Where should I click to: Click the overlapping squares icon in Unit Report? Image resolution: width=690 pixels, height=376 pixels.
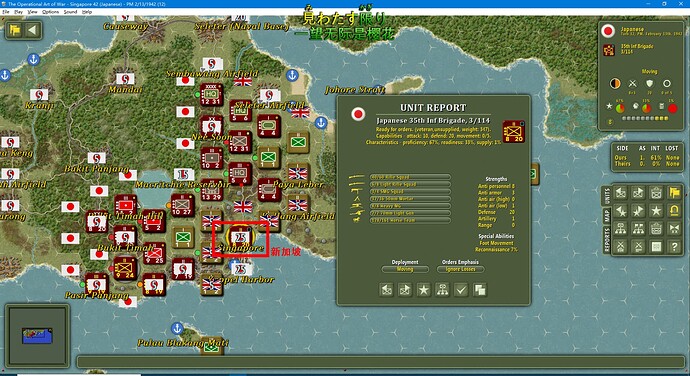pos(479,290)
